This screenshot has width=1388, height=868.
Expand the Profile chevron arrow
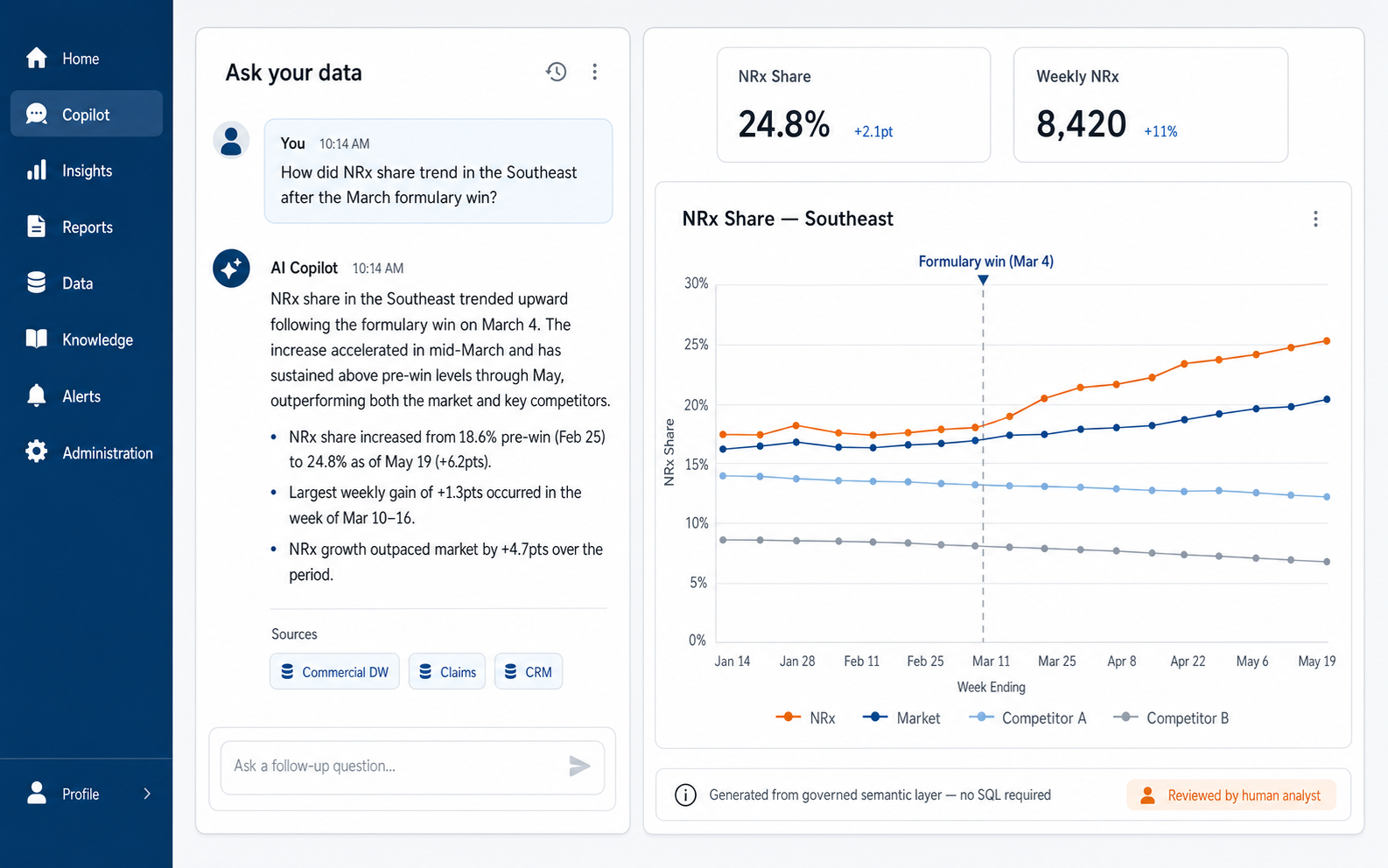coord(147,794)
